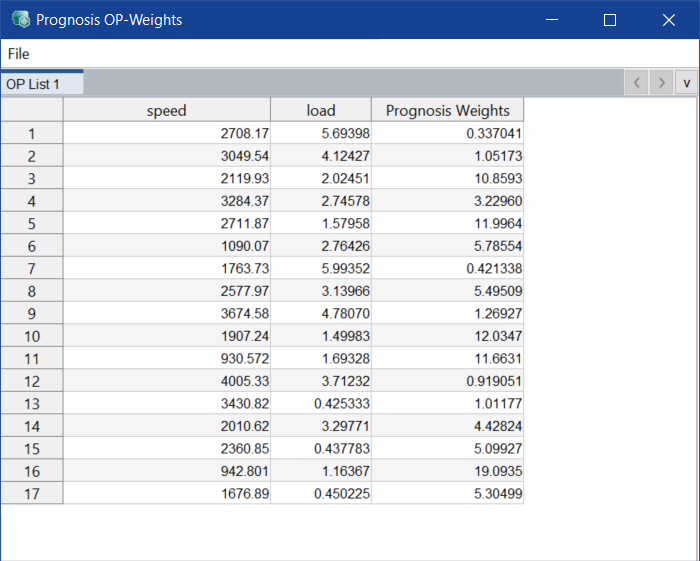Image resolution: width=700 pixels, height=561 pixels.
Task: Click the Prognosis OP-Weights app icon
Action: pyautogui.click(x=19, y=20)
